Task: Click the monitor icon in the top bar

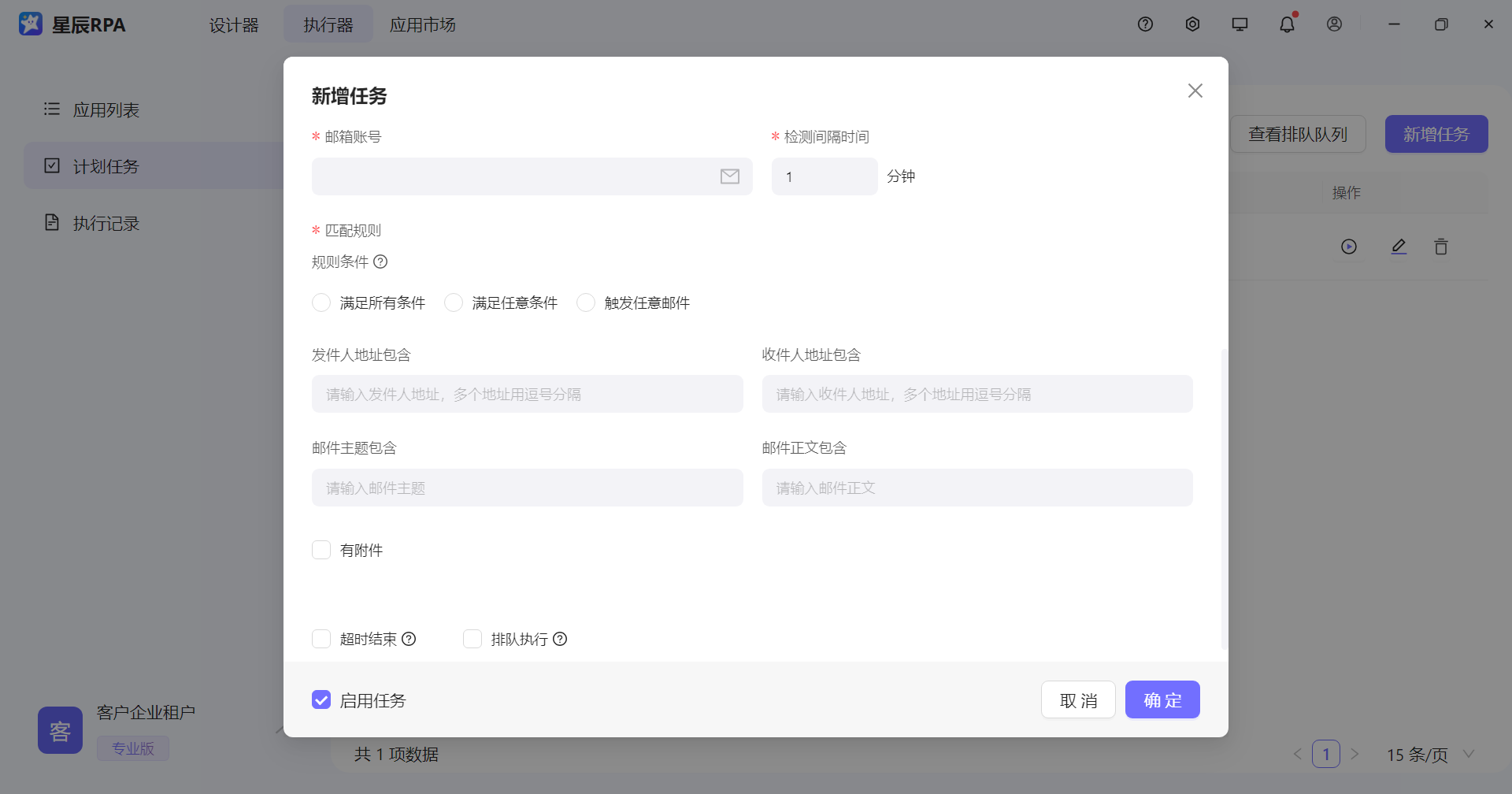Action: click(1239, 24)
